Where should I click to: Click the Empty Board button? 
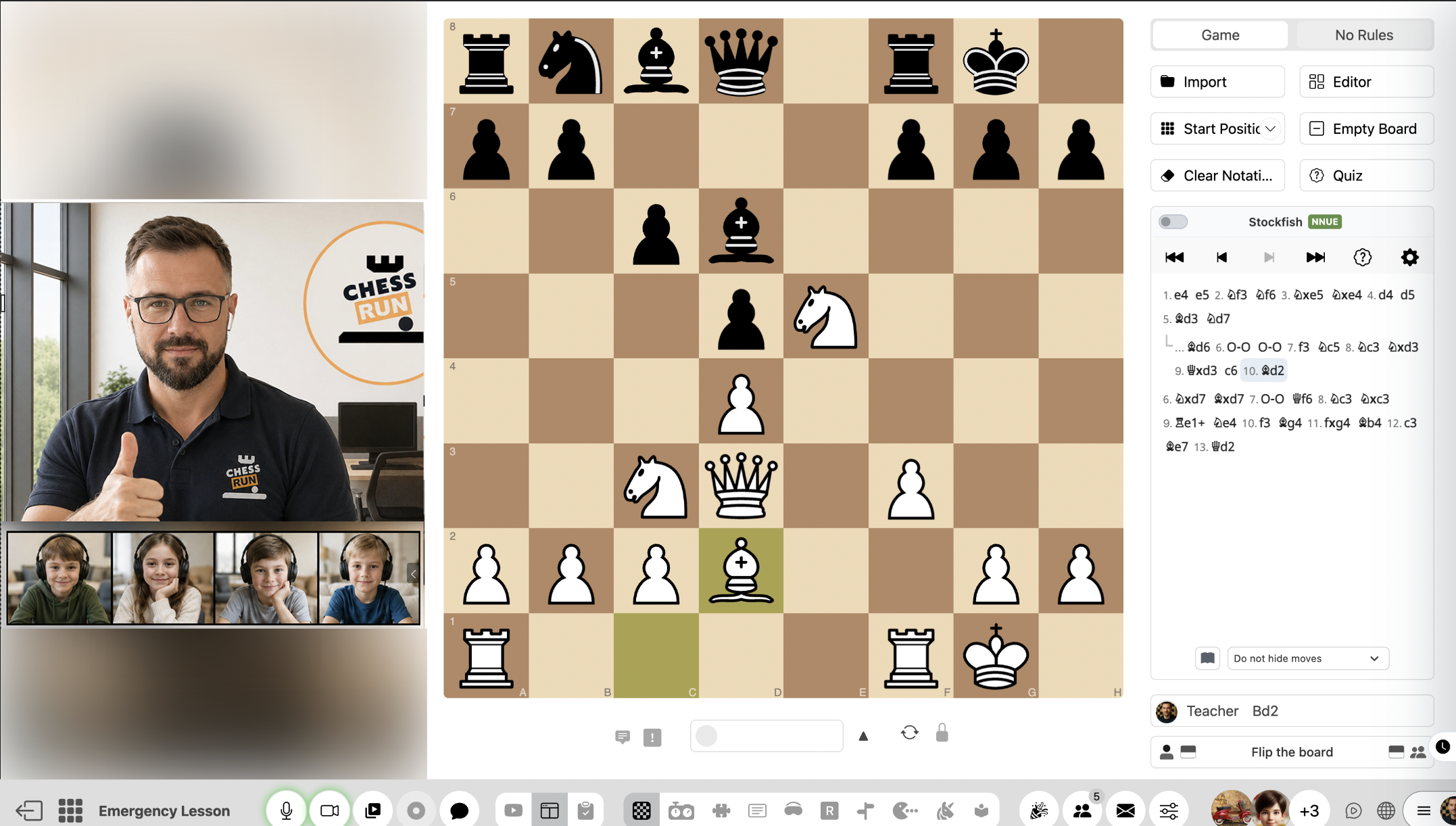[1366, 128]
